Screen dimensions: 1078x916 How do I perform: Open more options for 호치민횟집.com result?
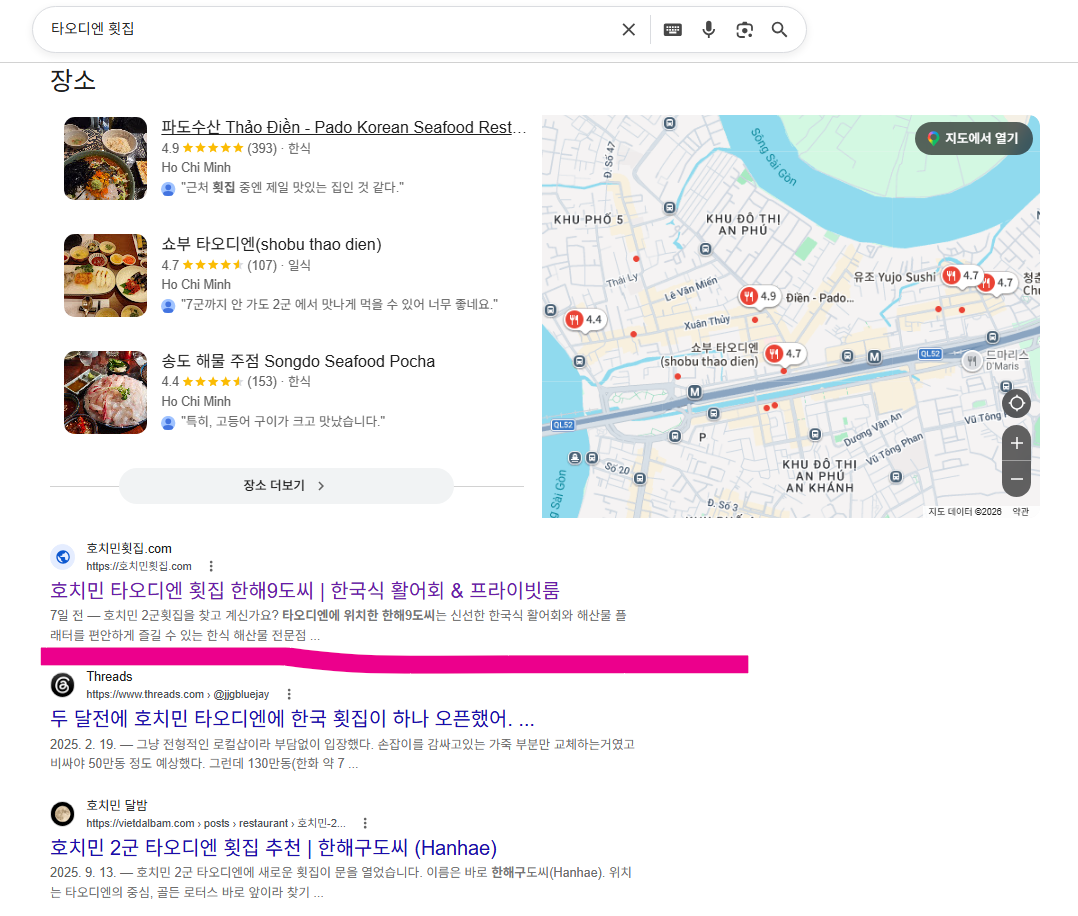pyautogui.click(x=211, y=566)
